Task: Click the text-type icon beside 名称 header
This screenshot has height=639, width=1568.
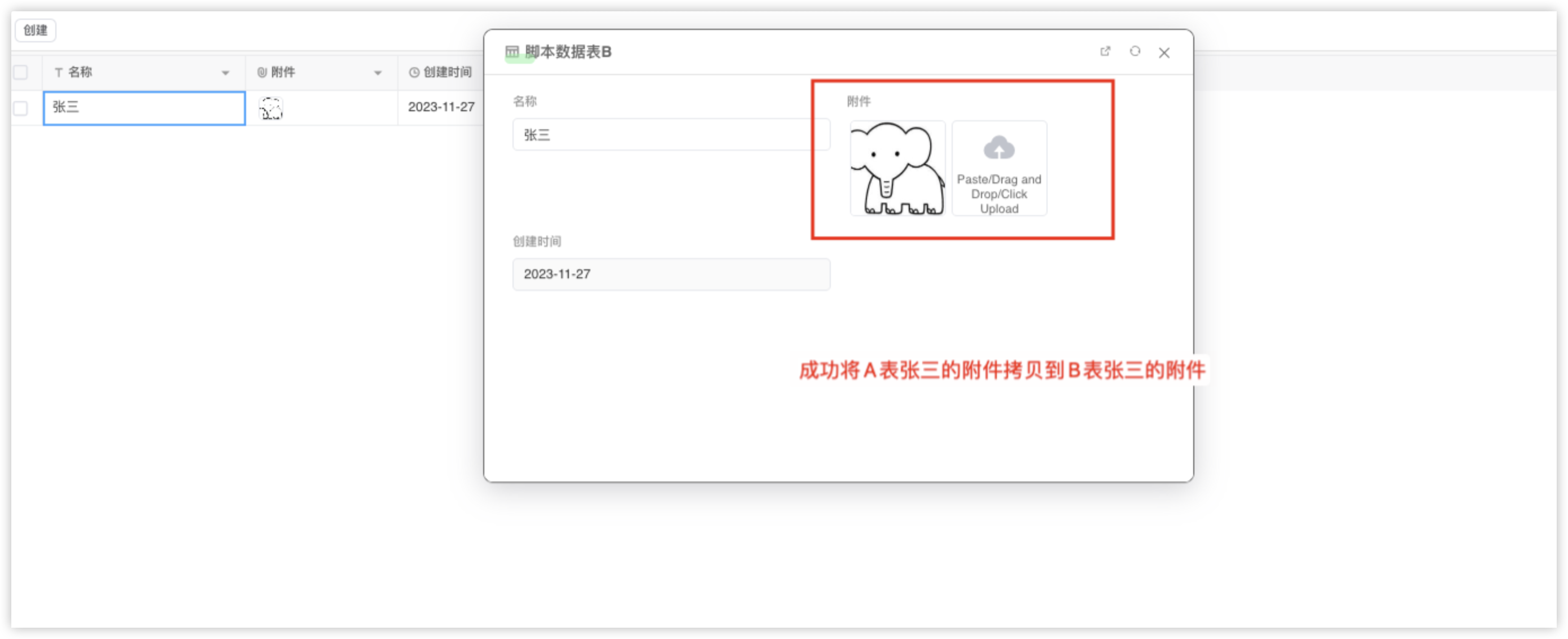Action: tap(59, 72)
